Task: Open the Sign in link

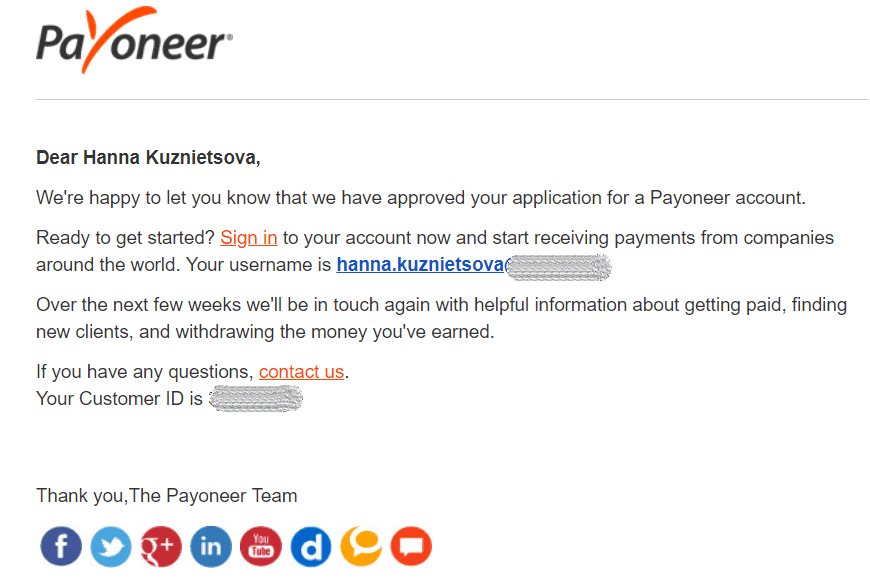Action: (248, 238)
